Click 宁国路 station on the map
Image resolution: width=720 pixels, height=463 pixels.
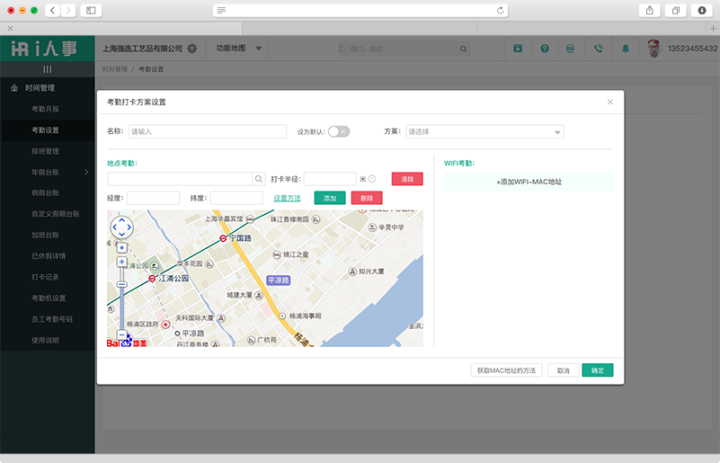pyautogui.click(x=236, y=238)
